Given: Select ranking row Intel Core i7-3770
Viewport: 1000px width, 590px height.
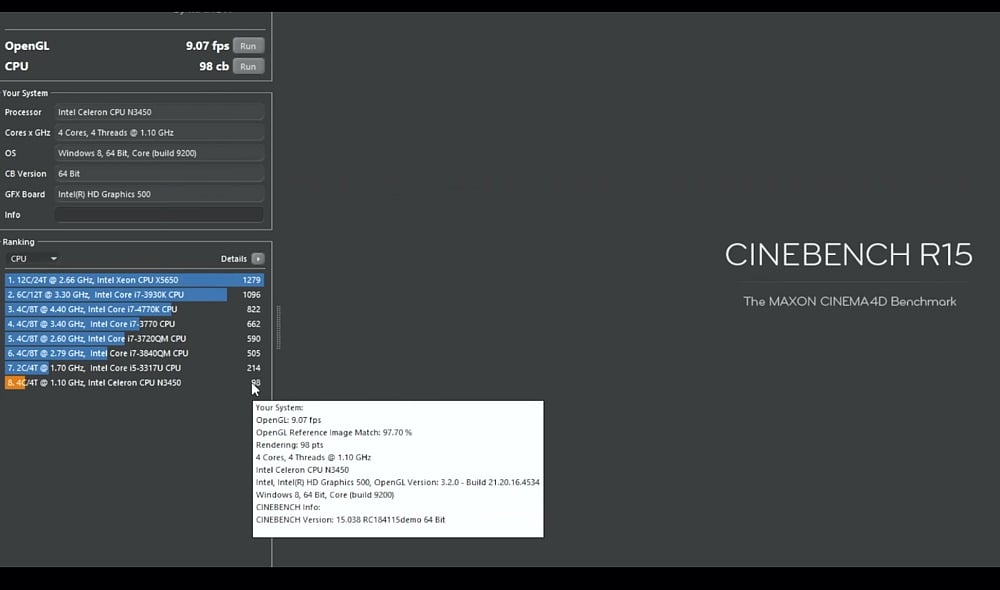Looking at the screenshot, I should tap(134, 324).
